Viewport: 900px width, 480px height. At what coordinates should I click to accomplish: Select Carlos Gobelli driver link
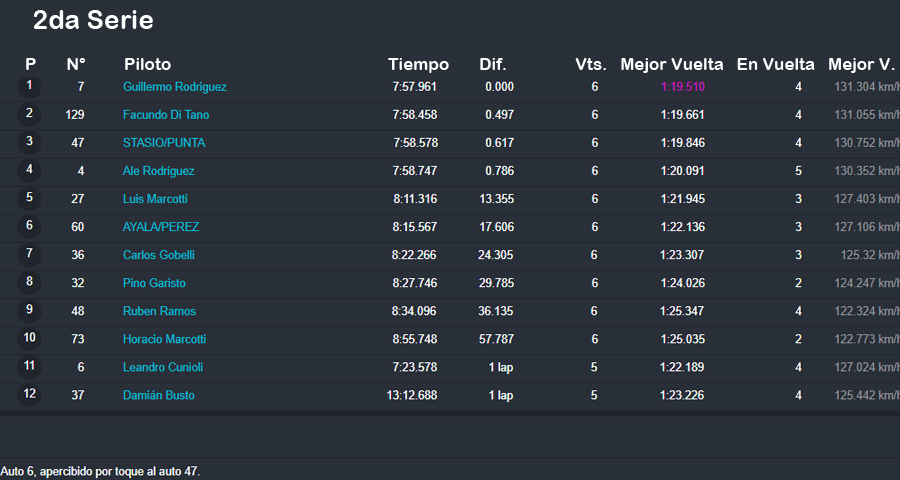tap(158, 255)
